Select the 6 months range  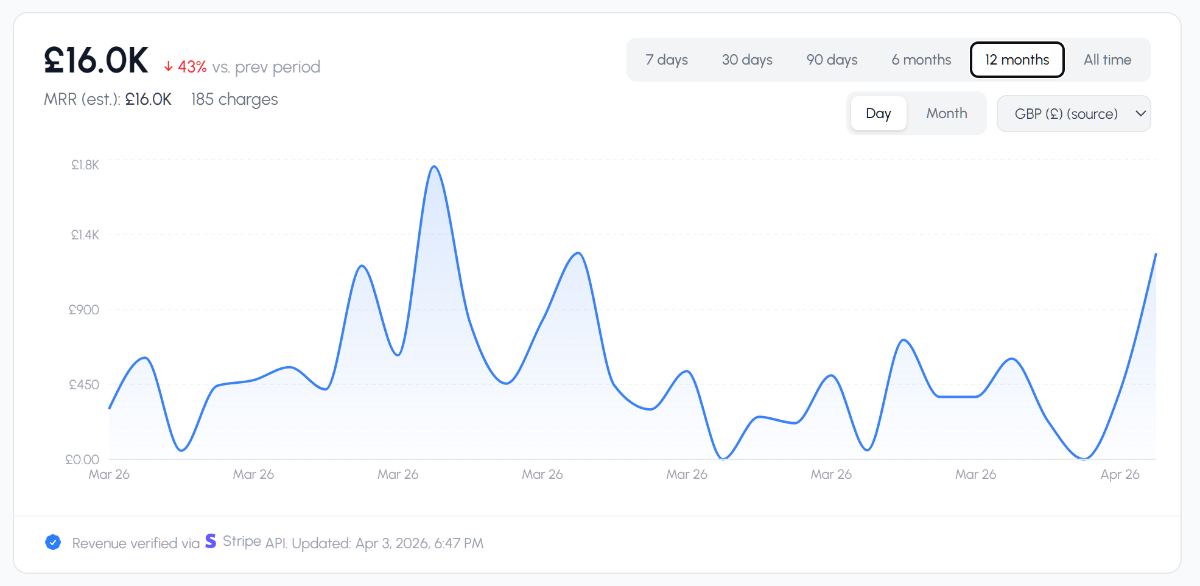pos(921,60)
